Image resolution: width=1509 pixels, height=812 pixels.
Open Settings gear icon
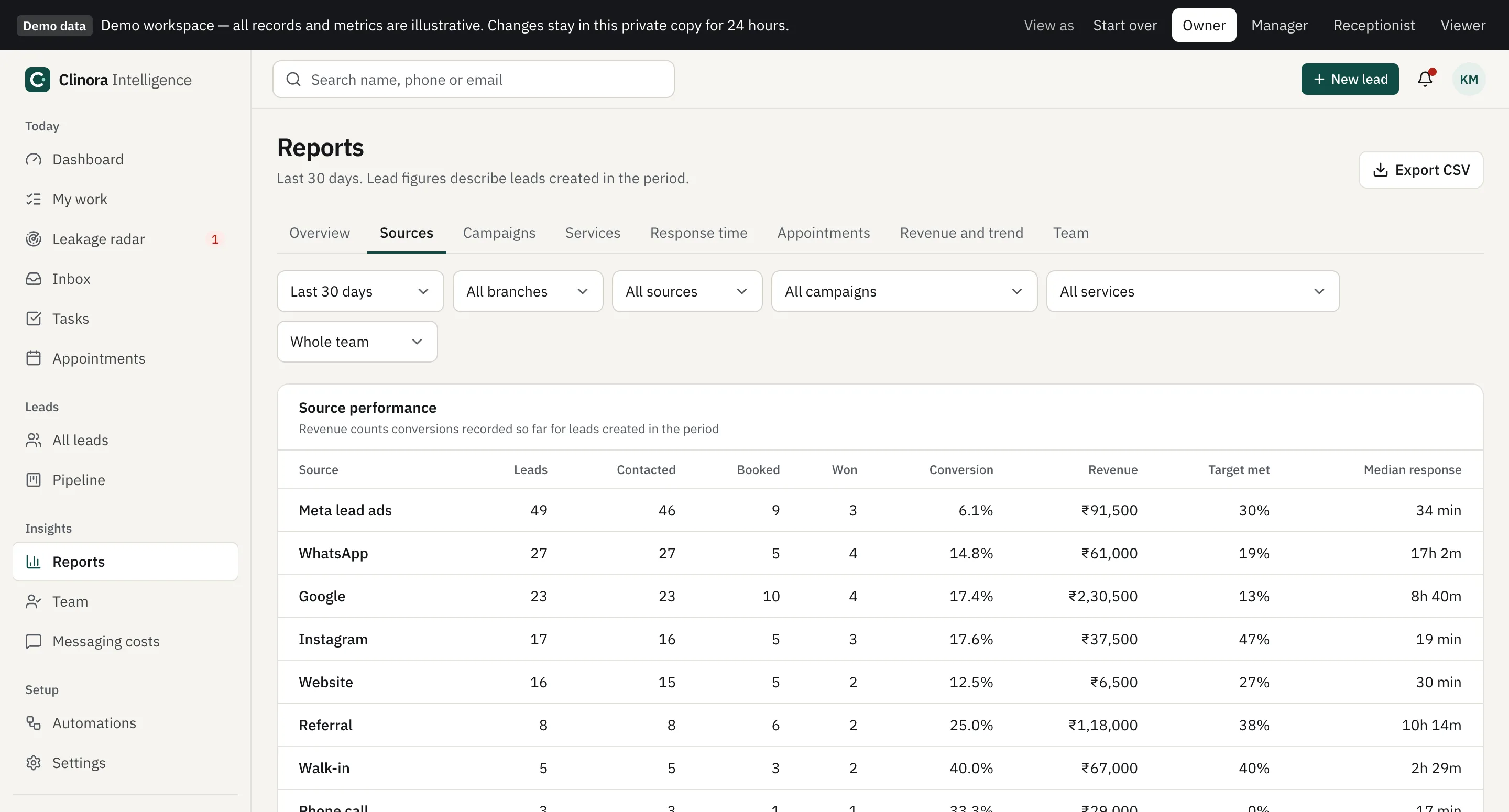pos(34,763)
